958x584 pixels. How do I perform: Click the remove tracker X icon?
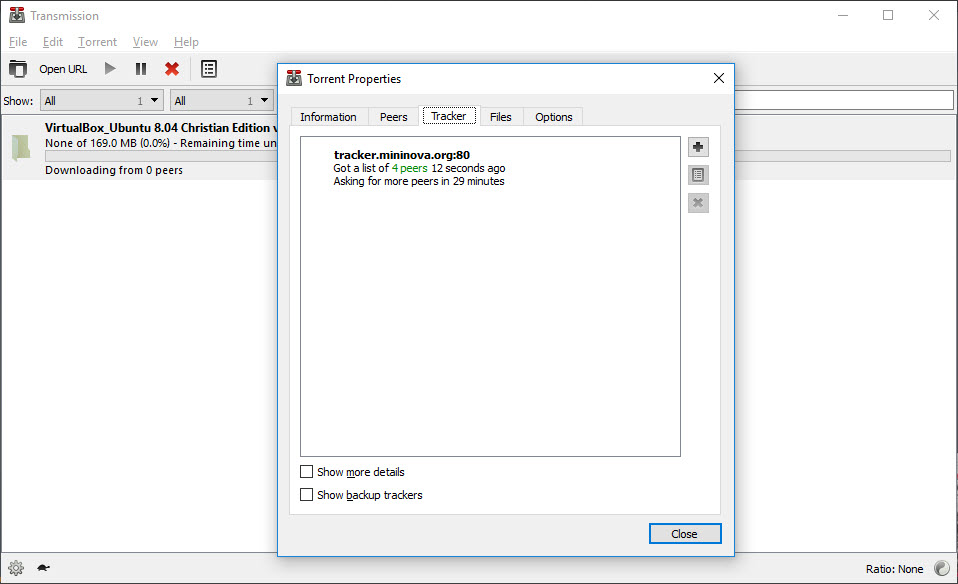698,203
